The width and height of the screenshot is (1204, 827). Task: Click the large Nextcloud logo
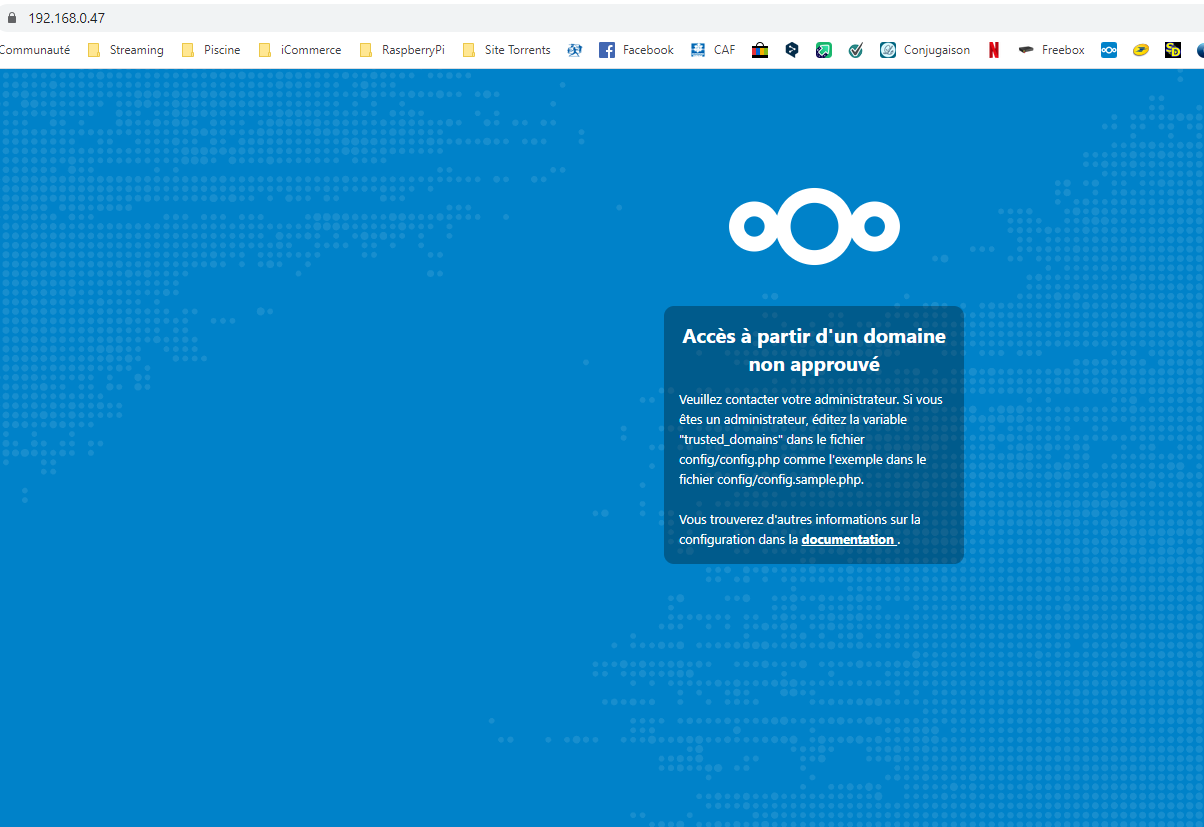(x=814, y=226)
